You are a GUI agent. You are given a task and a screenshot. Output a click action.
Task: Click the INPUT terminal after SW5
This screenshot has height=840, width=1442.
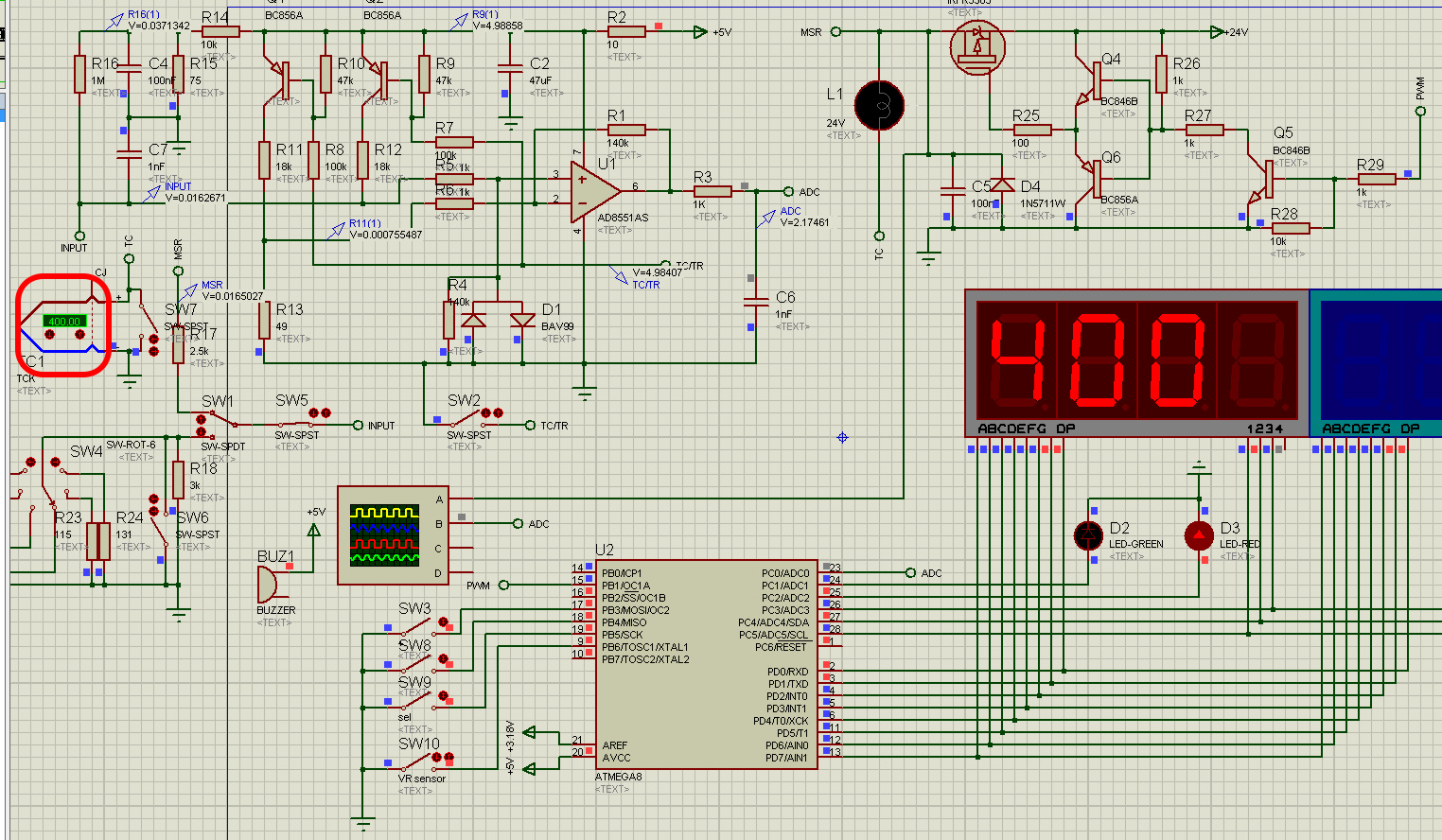358,426
